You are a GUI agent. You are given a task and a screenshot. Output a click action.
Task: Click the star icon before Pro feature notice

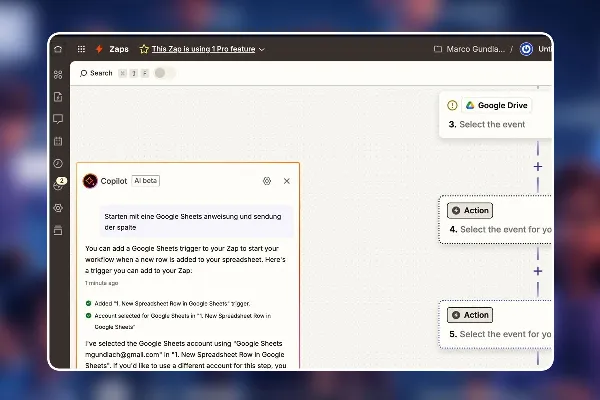(x=144, y=49)
